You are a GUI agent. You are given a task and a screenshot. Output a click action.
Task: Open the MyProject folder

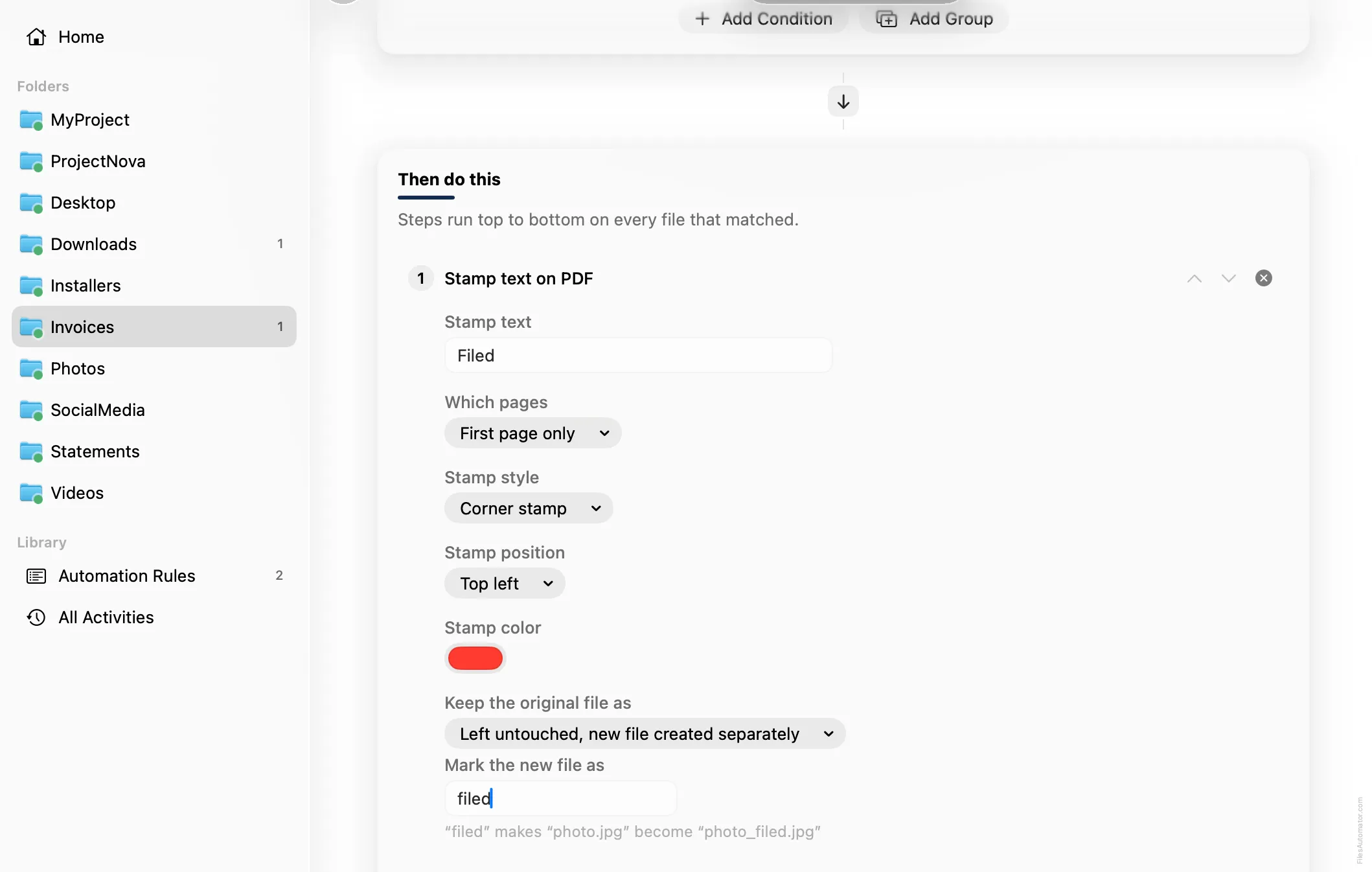pos(154,120)
